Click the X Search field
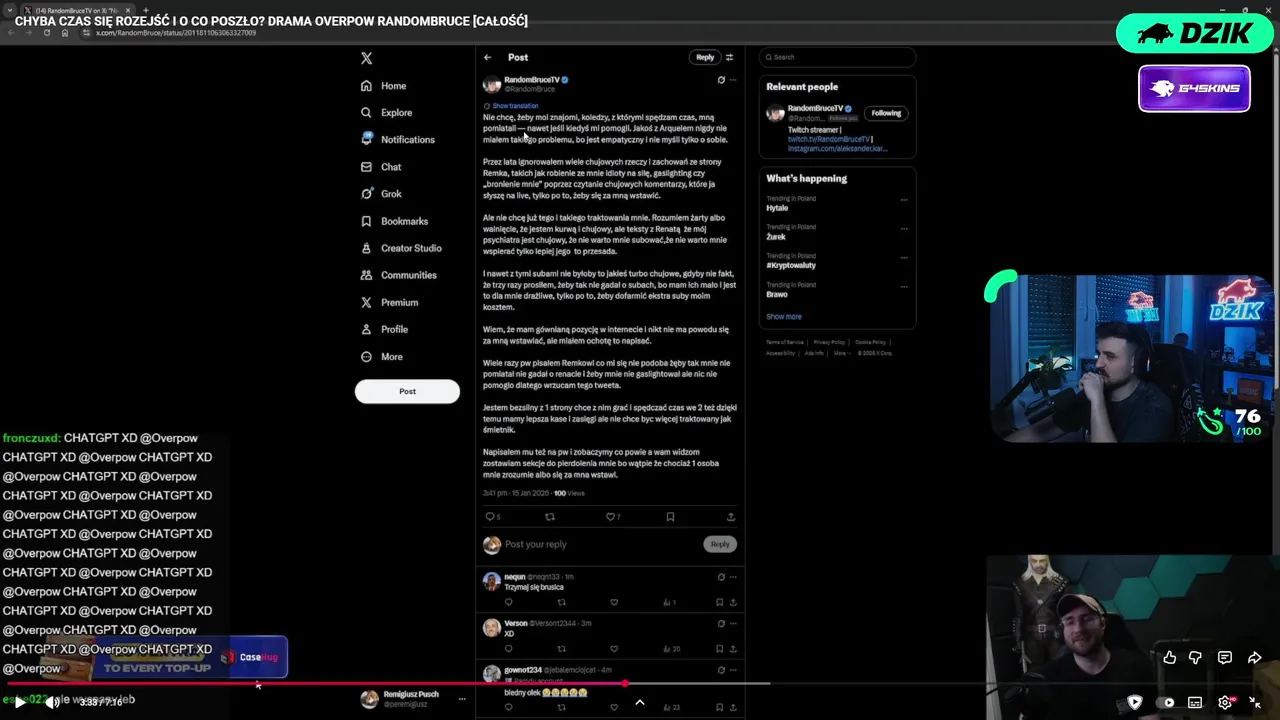 [838, 57]
